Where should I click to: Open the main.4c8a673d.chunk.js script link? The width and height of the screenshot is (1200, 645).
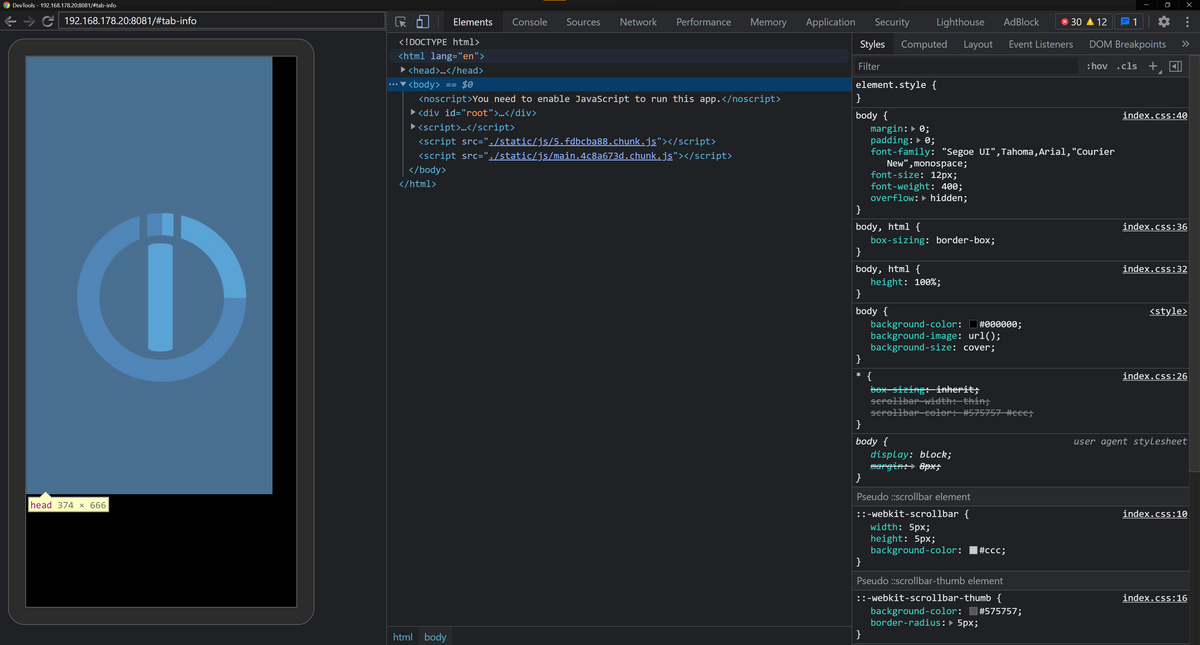[x=581, y=156]
